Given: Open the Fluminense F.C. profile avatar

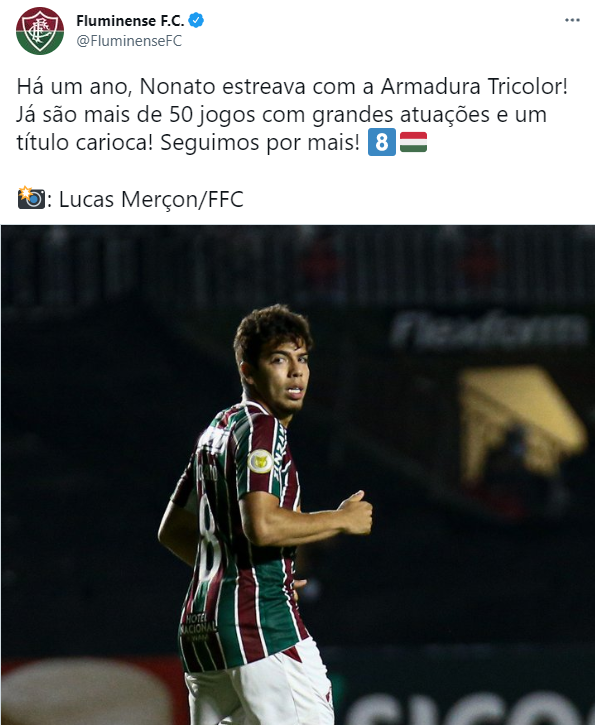Looking at the screenshot, I should (x=40, y=31).
